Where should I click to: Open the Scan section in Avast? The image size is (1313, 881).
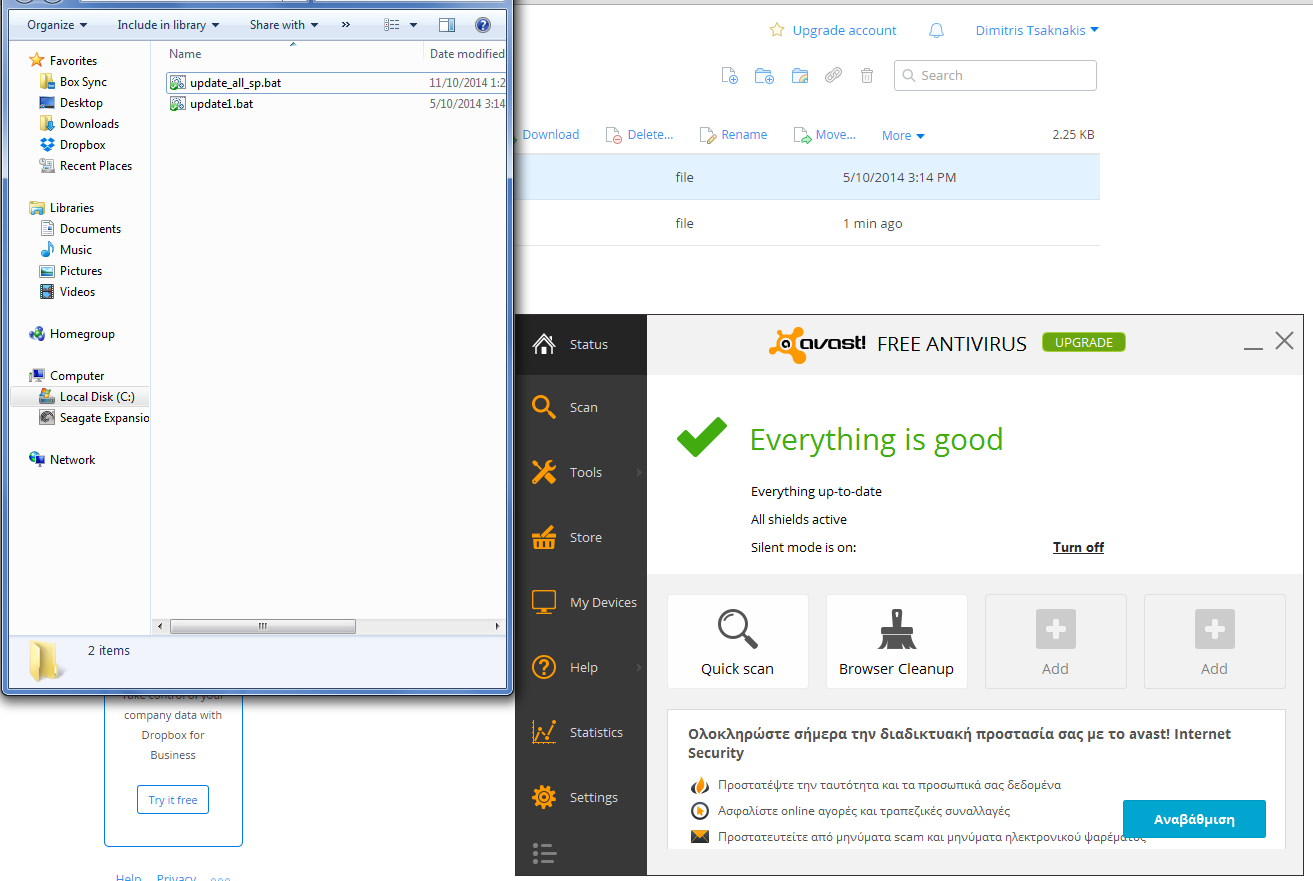tap(580, 407)
